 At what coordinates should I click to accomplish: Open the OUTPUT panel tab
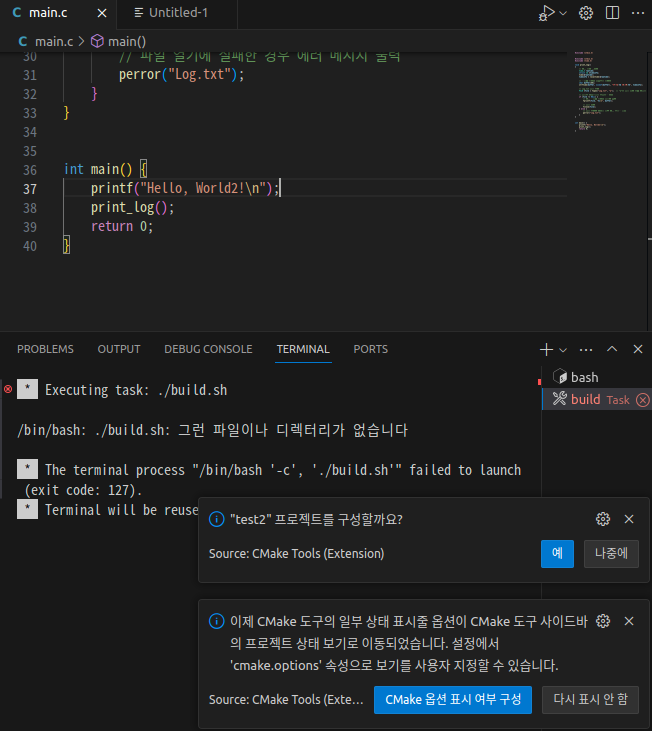[x=119, y=349]
